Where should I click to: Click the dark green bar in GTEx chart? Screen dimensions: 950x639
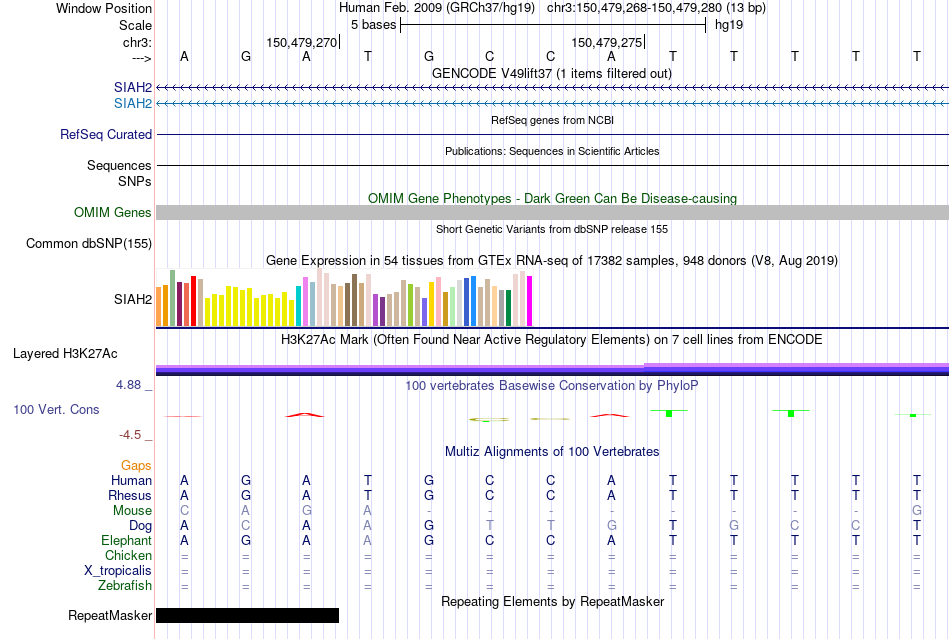(508, 308)
